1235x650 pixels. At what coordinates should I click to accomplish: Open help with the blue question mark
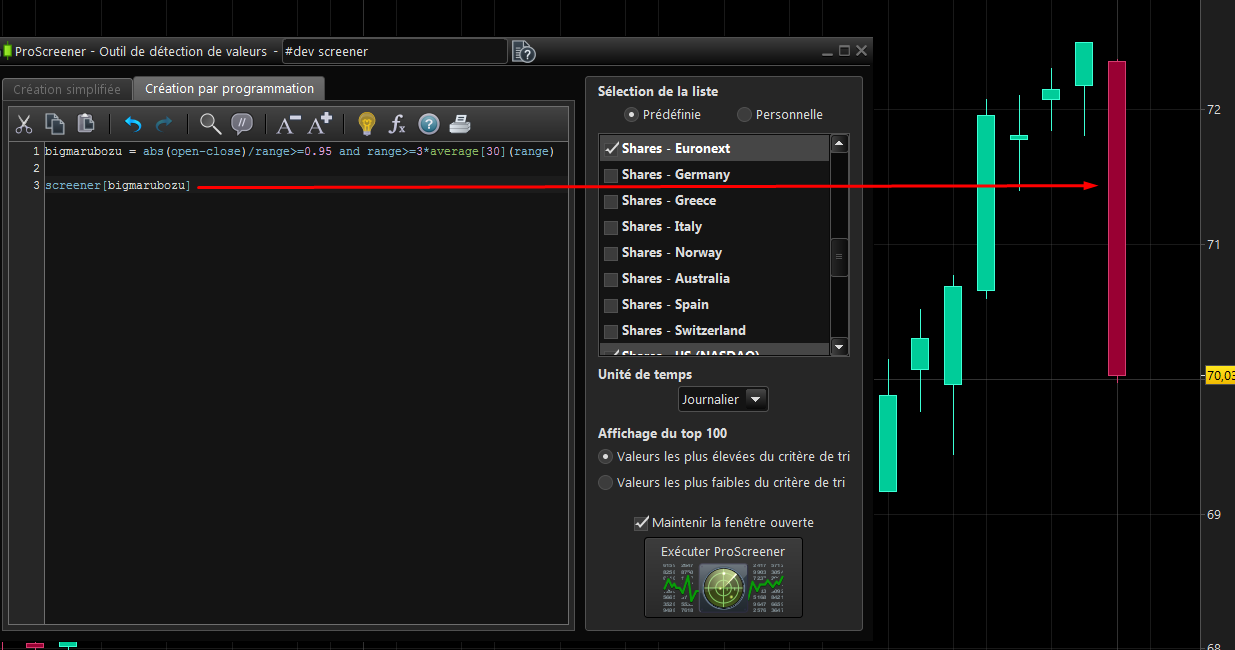[x=429, y=124]
